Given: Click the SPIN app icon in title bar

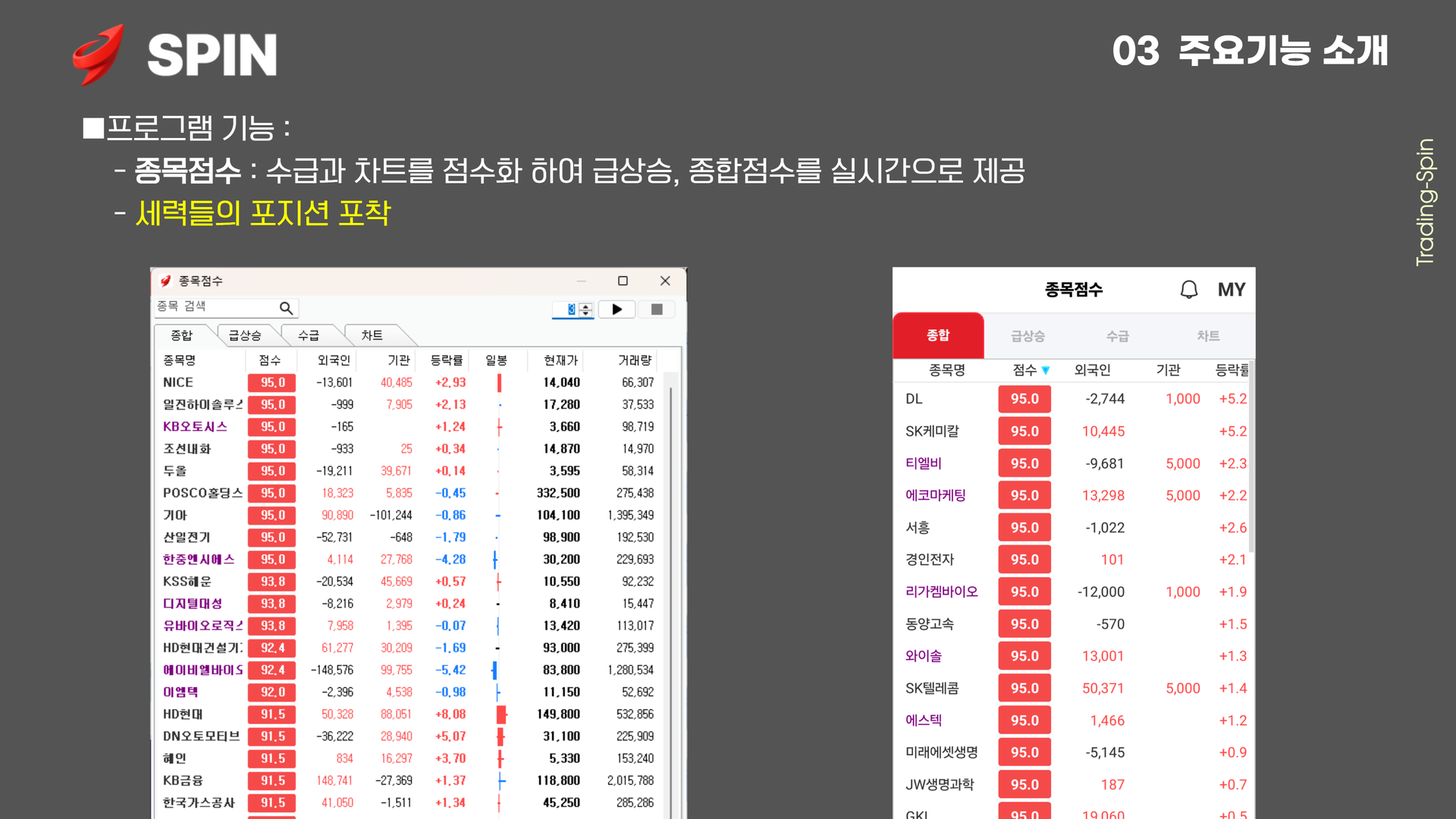Looking at the screenshot, I should coord(165,281).
